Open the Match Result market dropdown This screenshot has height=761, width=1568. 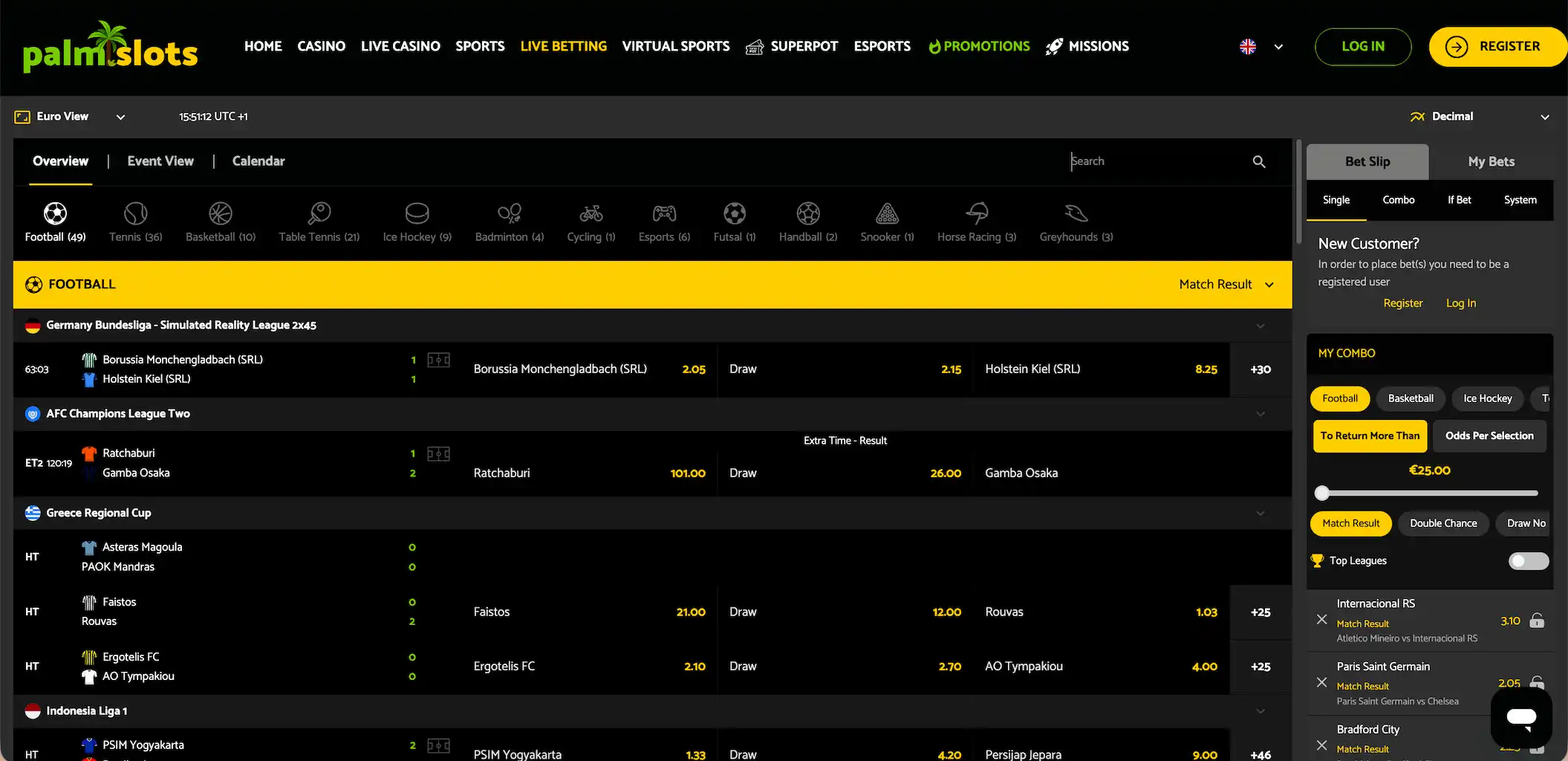tap(1226, 285)
